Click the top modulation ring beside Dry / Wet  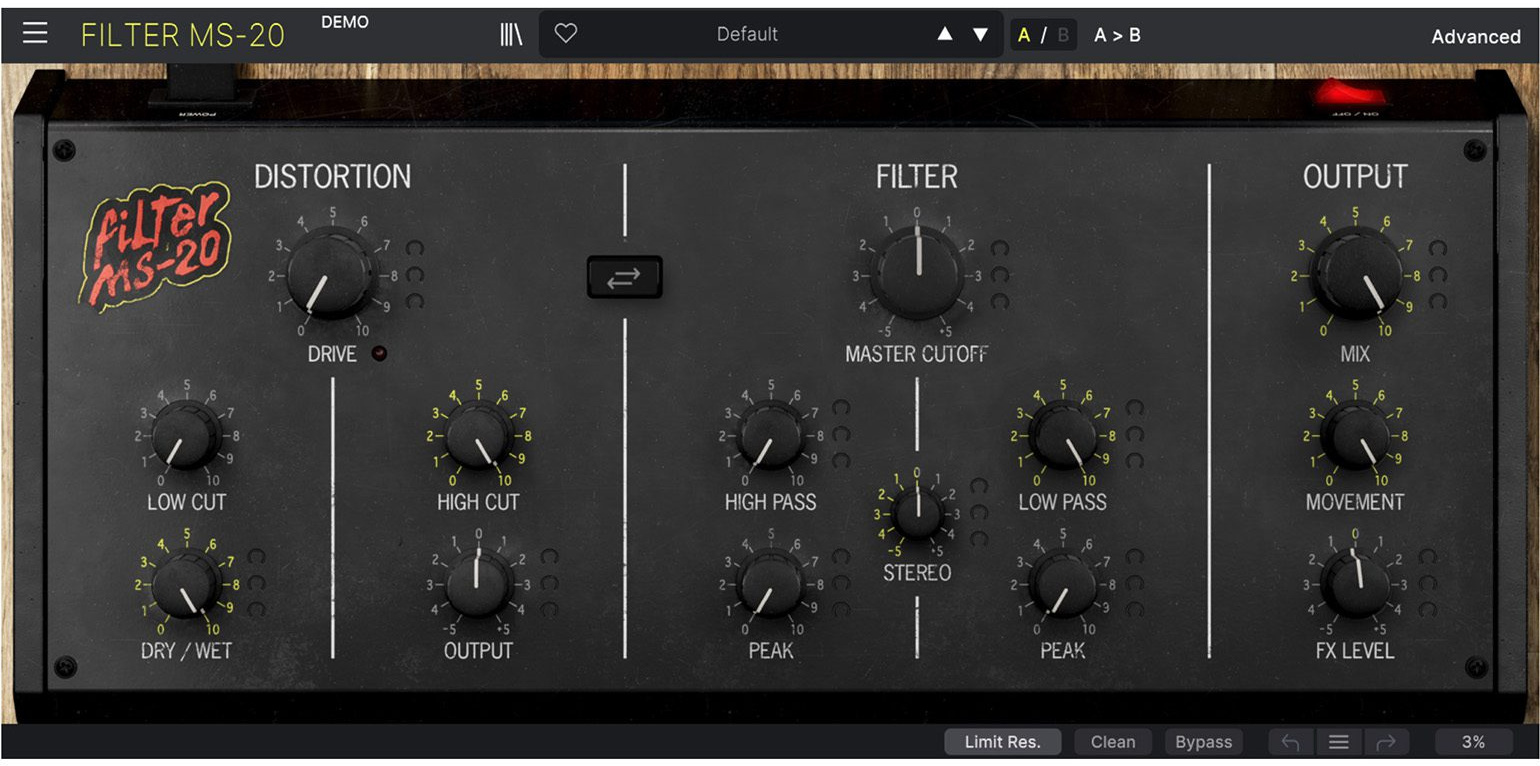coord(257,557)
